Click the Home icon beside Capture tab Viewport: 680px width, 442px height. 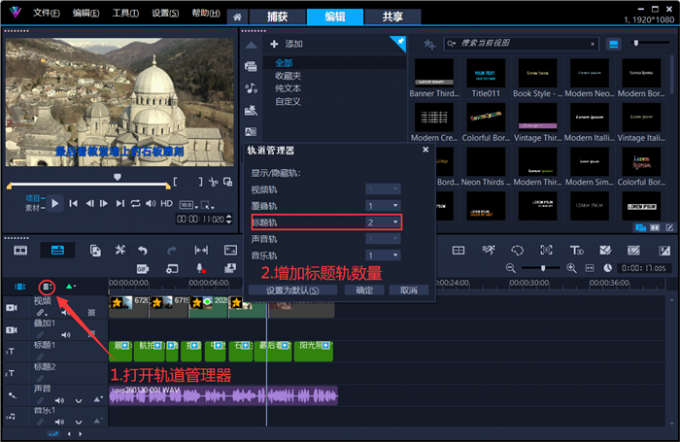point(236,16)
